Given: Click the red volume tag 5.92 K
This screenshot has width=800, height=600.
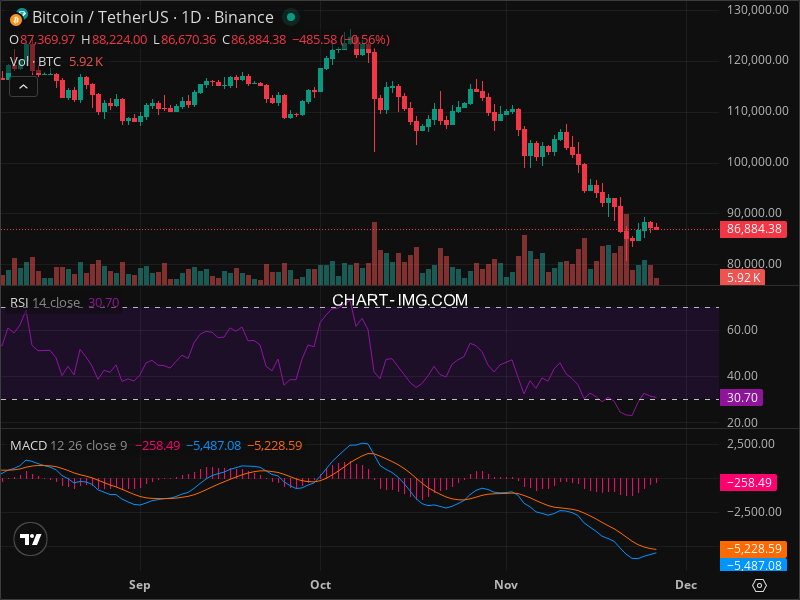Looking at the screenshot, I should (x=744, y=277).
